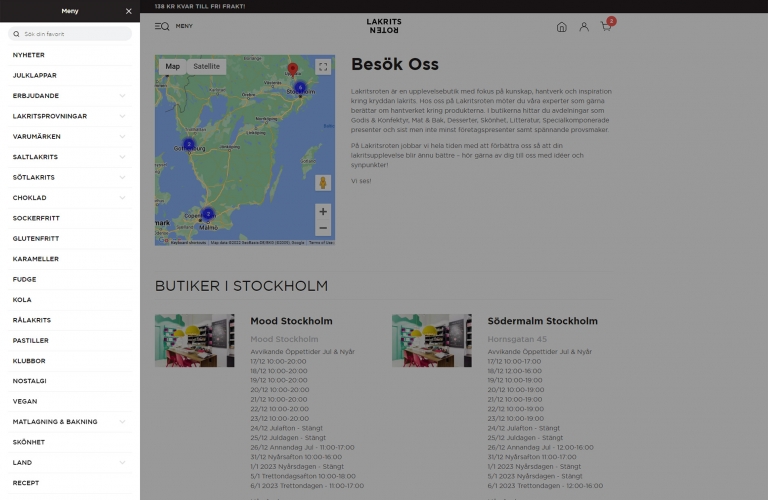Screen dimensions: 768x500
Task: Open FUDGE menu item
Action: click(70, 280)
